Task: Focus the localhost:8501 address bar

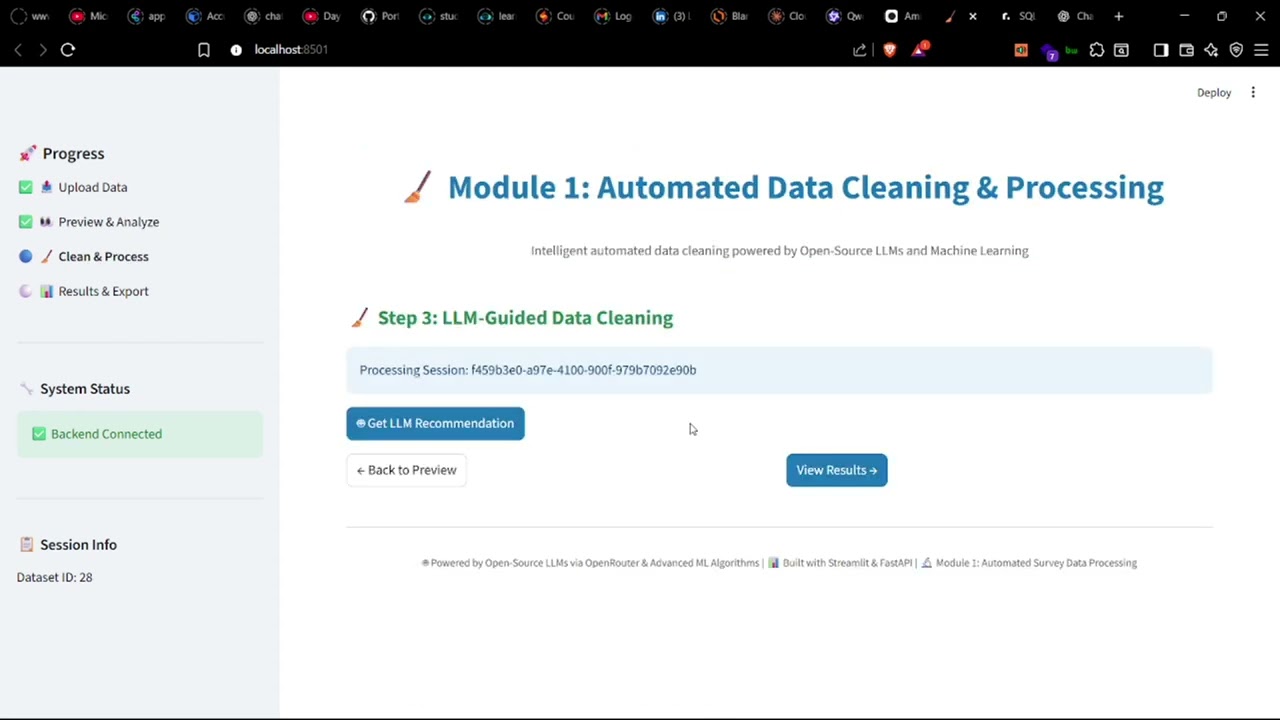Action: pyautogui.click(x=291, y=50)
